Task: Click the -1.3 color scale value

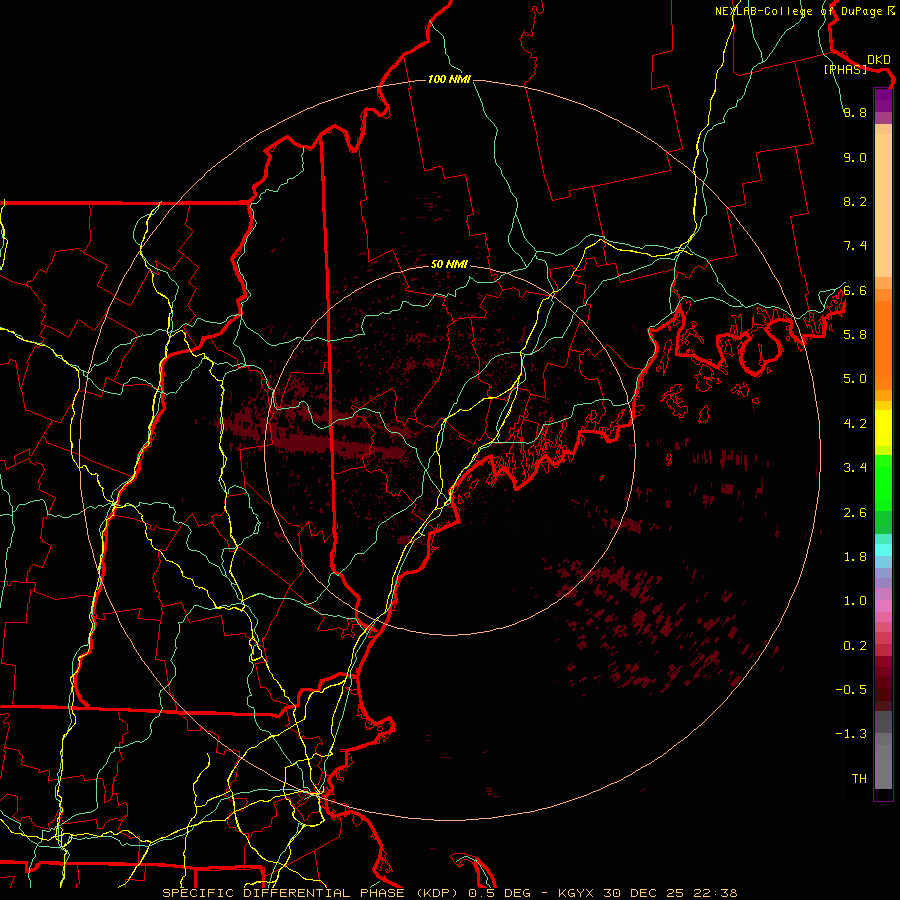Action: point(851,734)
